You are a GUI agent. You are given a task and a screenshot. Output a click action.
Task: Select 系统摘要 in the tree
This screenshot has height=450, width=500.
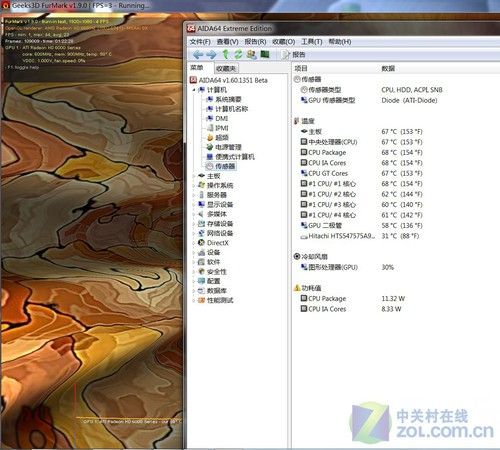pos(224,99)
